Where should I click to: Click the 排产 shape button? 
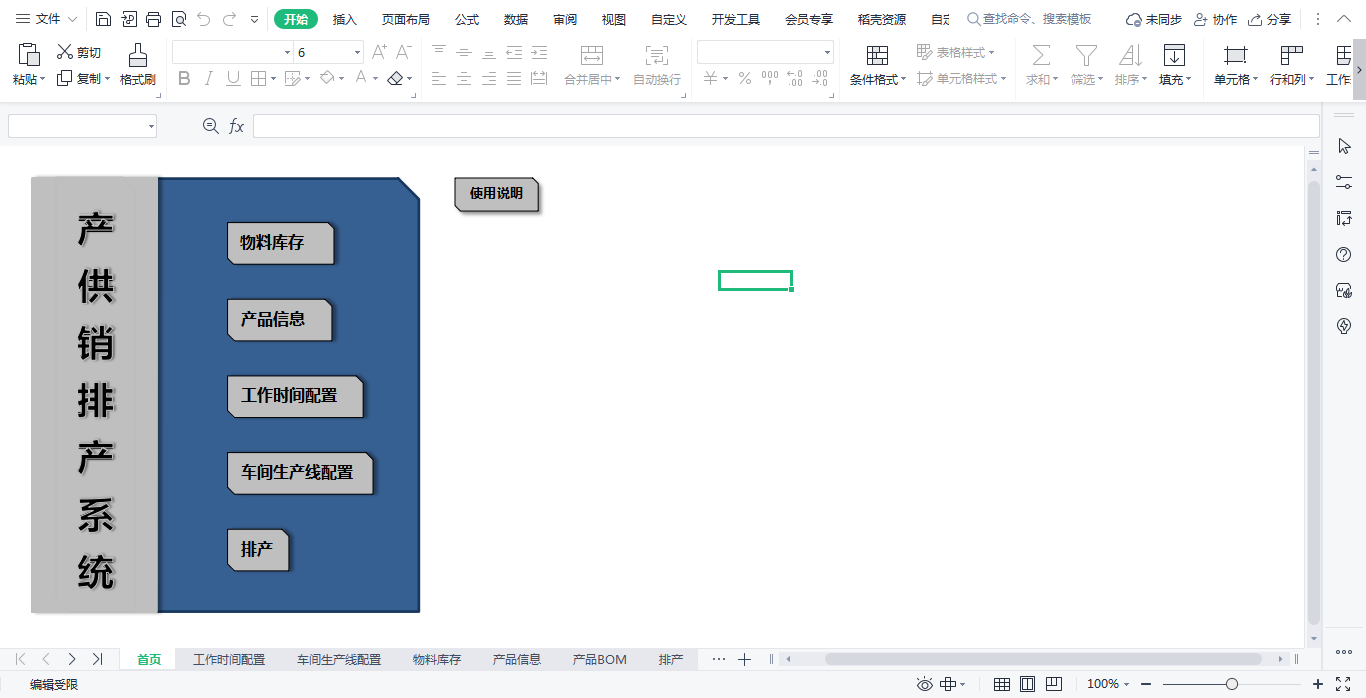coord(258,550)
